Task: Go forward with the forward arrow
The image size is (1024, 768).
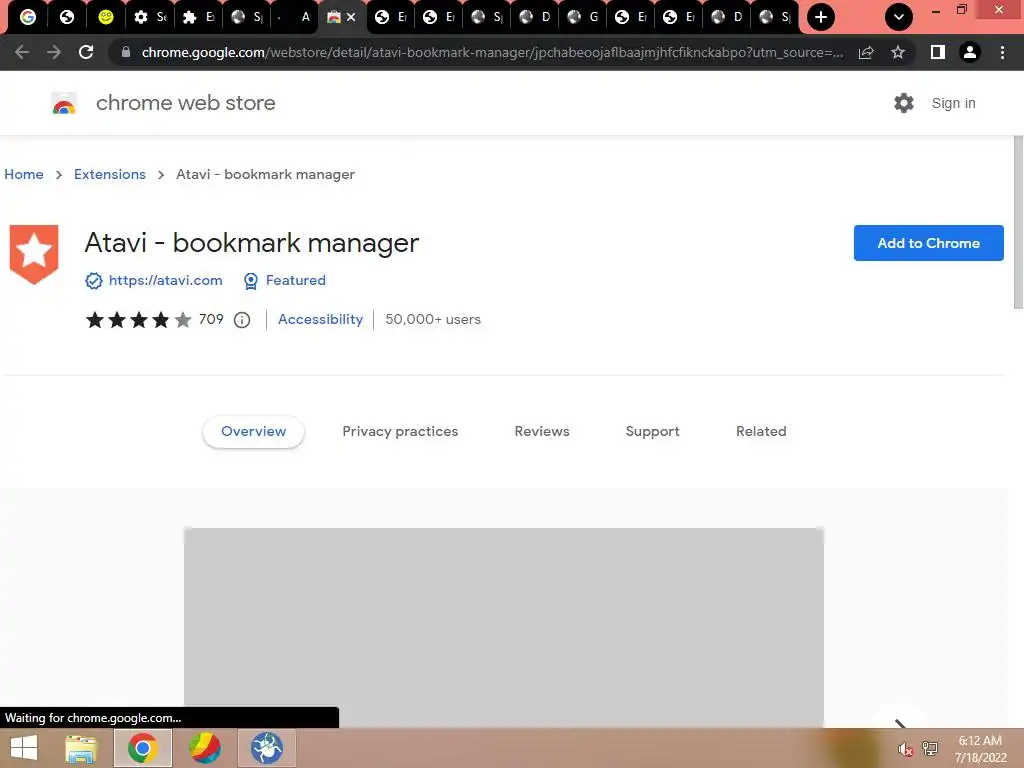Action: pyautogui.click(x=54, y=52)
